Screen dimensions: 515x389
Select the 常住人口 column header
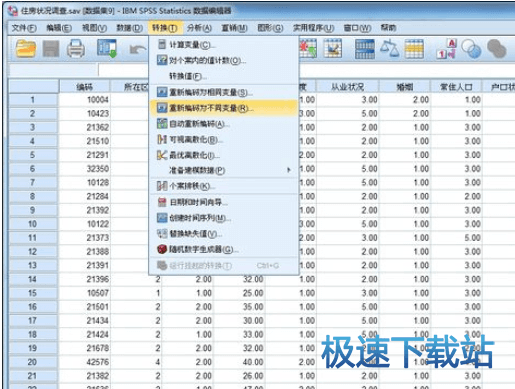coord(456,87)
